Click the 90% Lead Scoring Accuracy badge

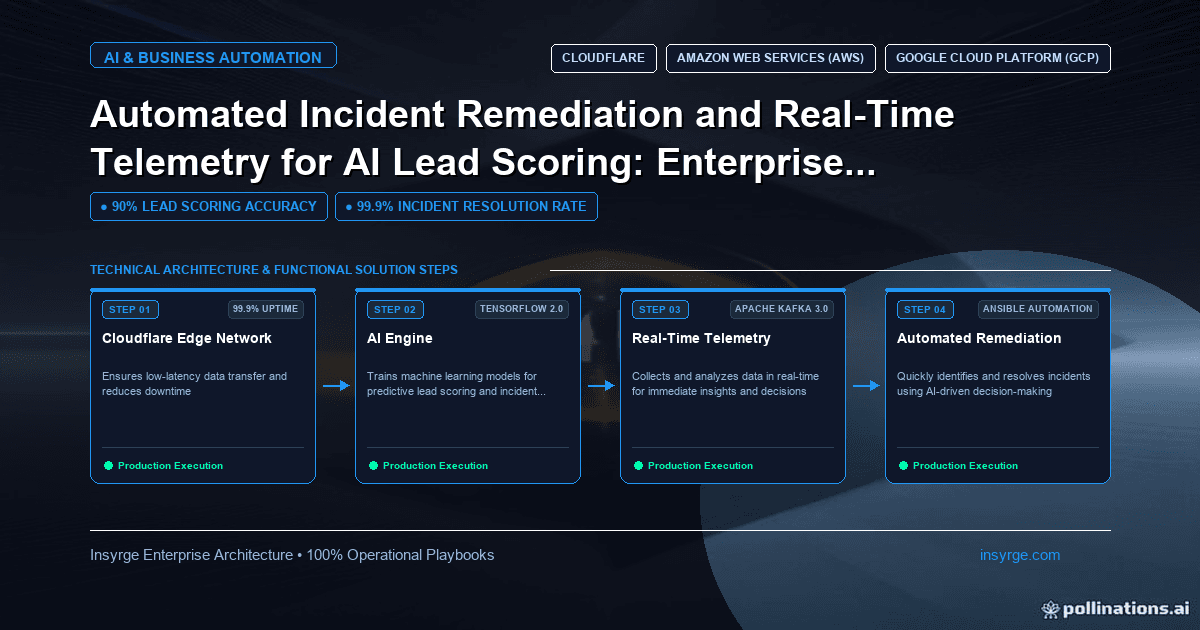click(209, 207)
